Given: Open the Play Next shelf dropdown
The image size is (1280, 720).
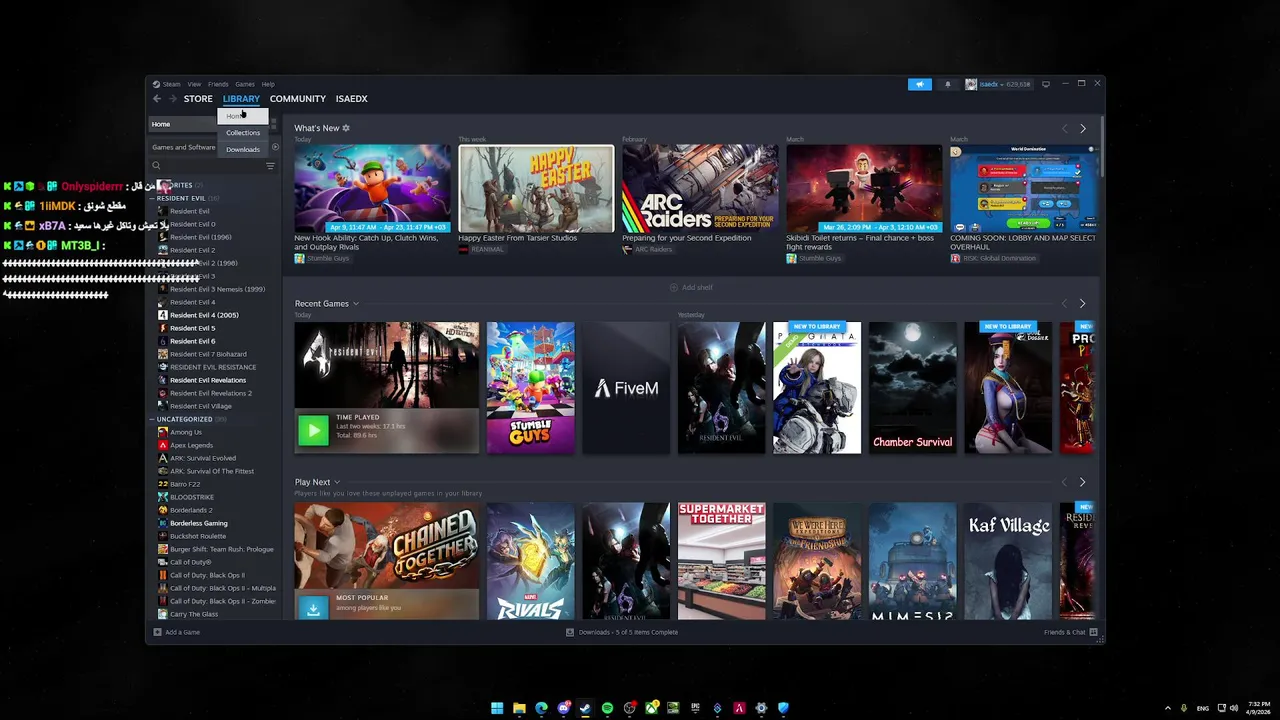Looking at the screenshot, I should coord(337,482).
